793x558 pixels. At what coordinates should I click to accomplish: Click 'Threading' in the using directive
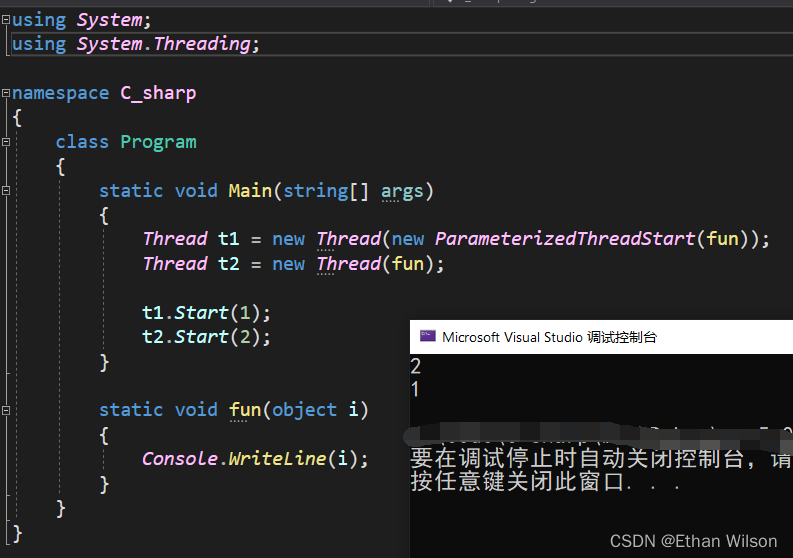pyautogui.click(x=202, y=44)
